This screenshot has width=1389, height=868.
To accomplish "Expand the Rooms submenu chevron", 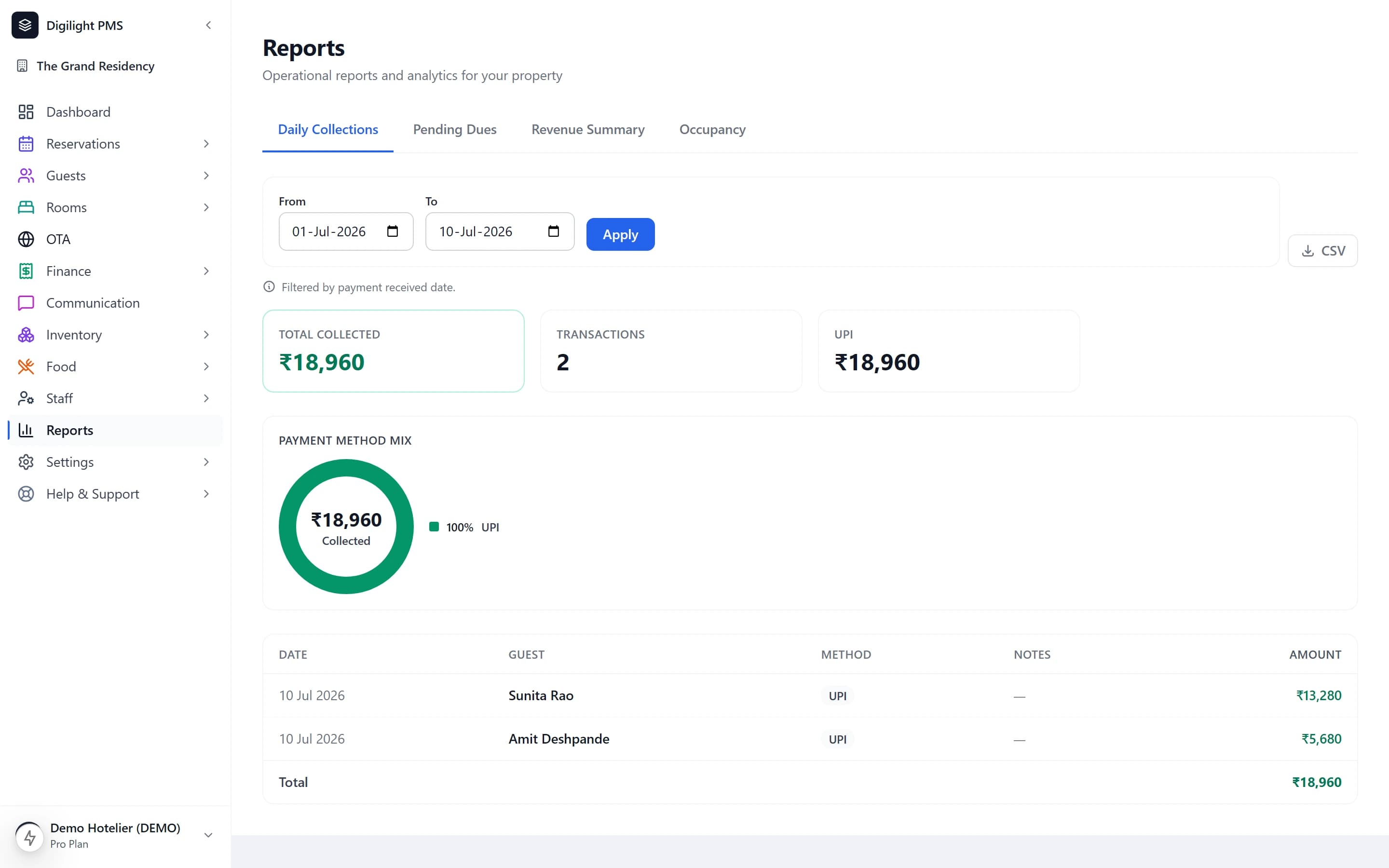I will tap(206, 207).
